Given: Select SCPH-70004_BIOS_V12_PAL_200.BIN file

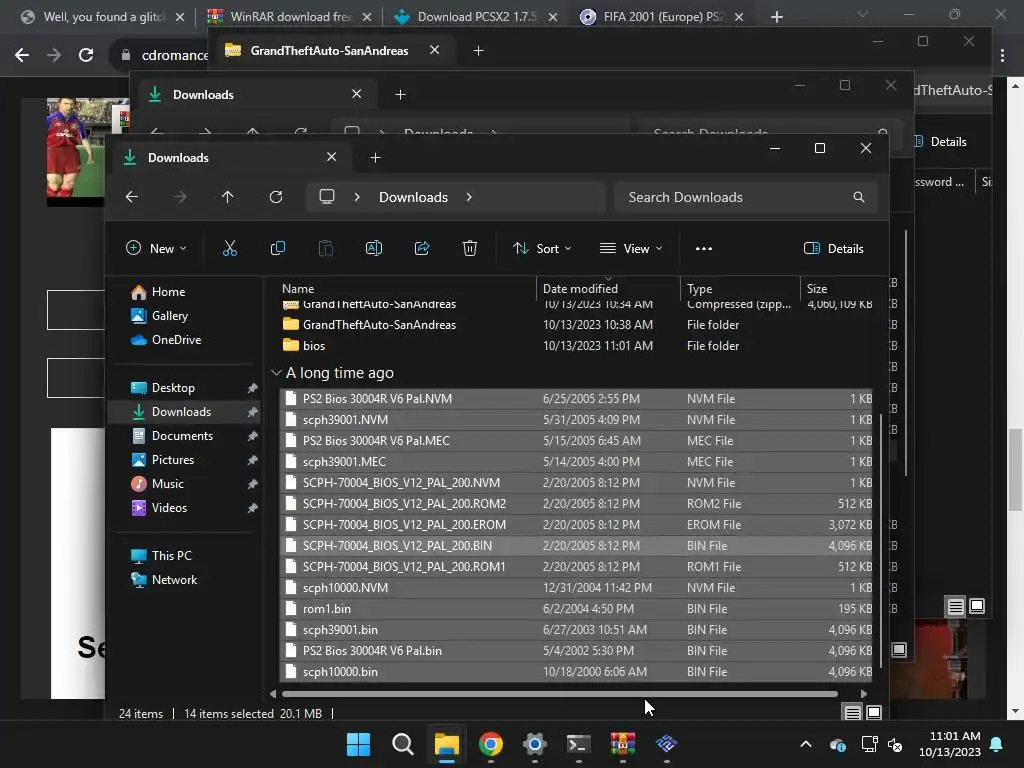Looking at the screenshot, I should (x=575, y=545).
